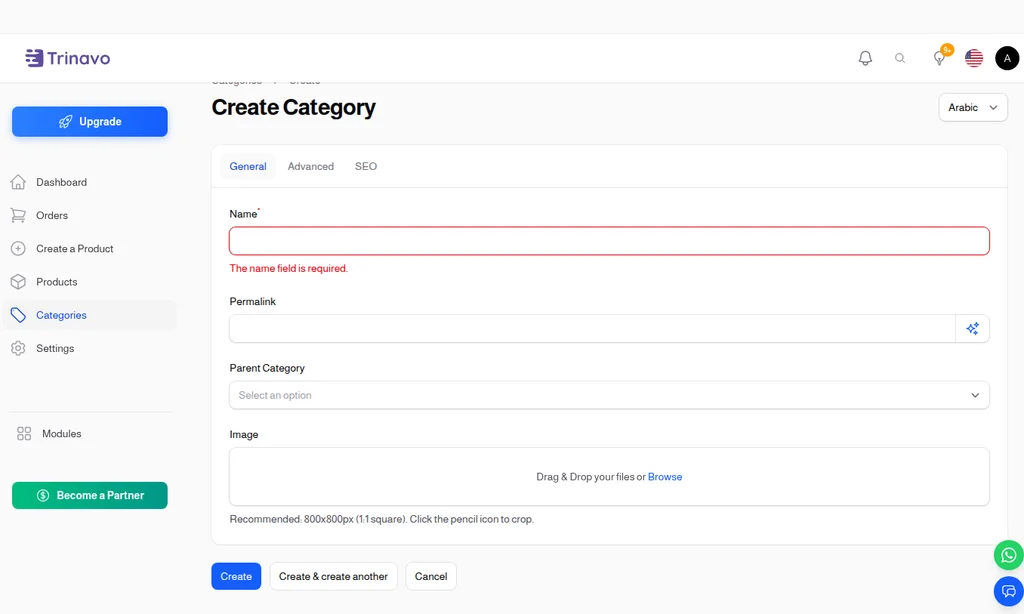Click the Become a Partner button

pos(89,496)
